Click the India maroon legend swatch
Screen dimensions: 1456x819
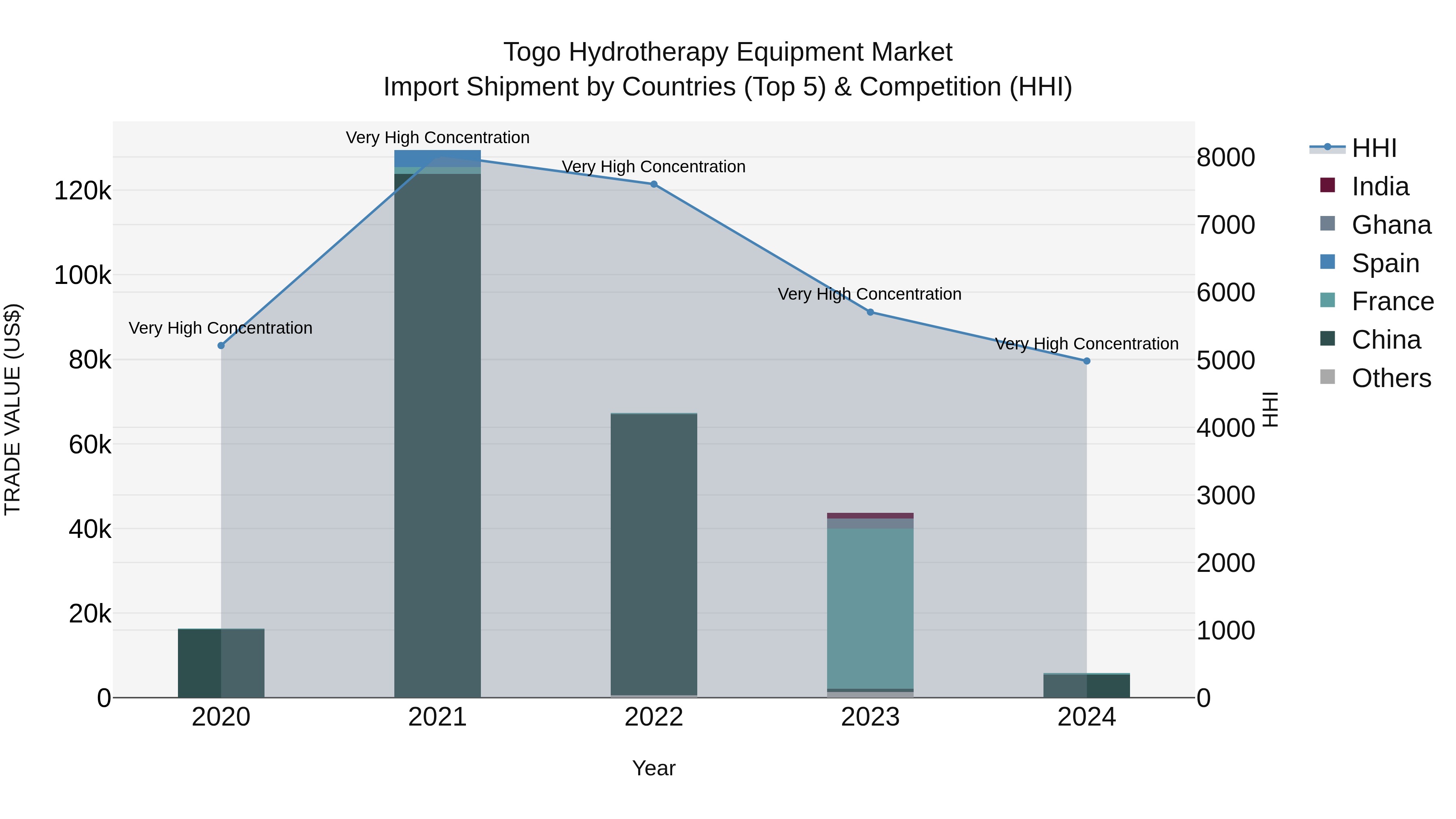click(1327, 185)
